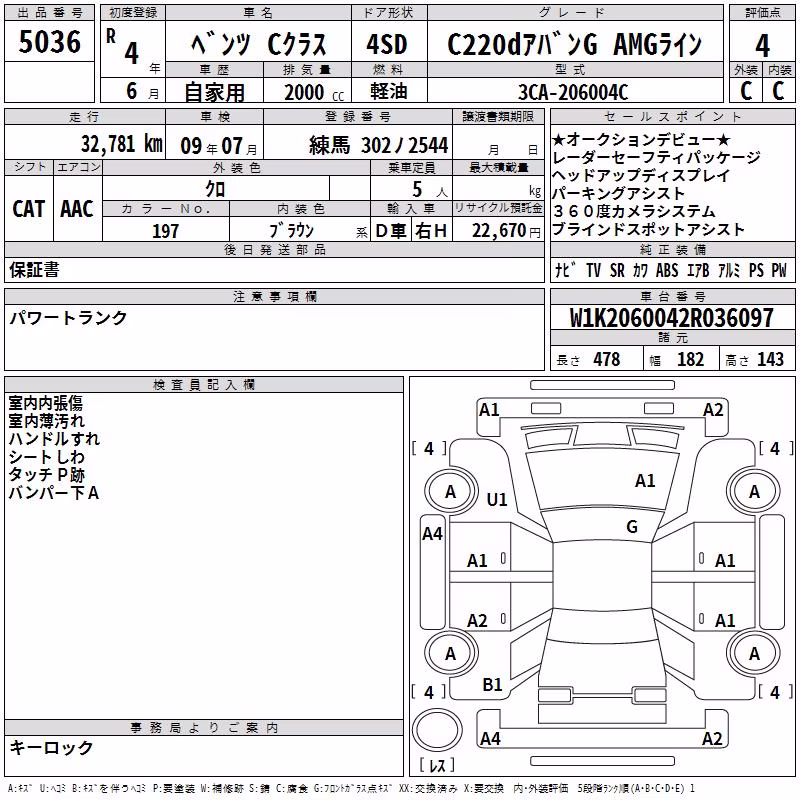Click chassis number W1K2060042R036097
800x800 pixels.
671,318
